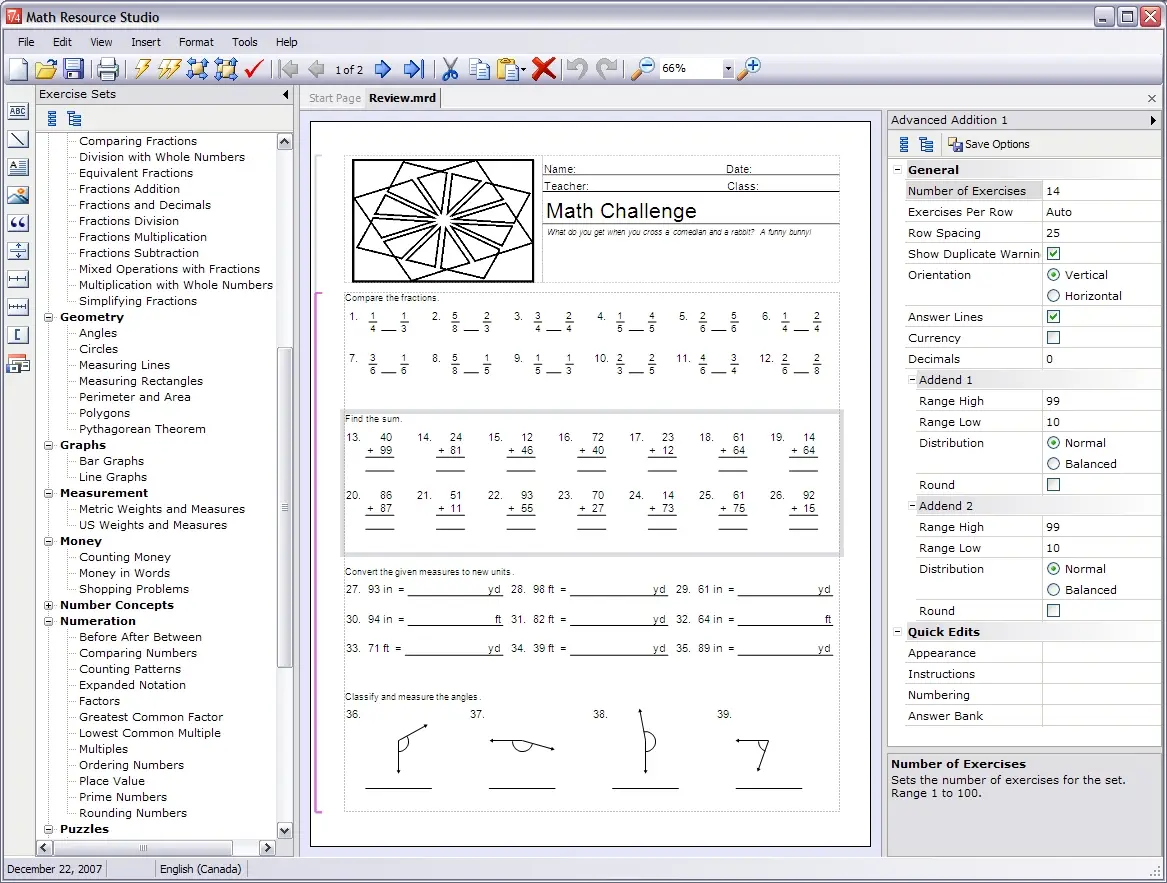
Task: Copy selection with the copy icon
Action: point(479,68)
